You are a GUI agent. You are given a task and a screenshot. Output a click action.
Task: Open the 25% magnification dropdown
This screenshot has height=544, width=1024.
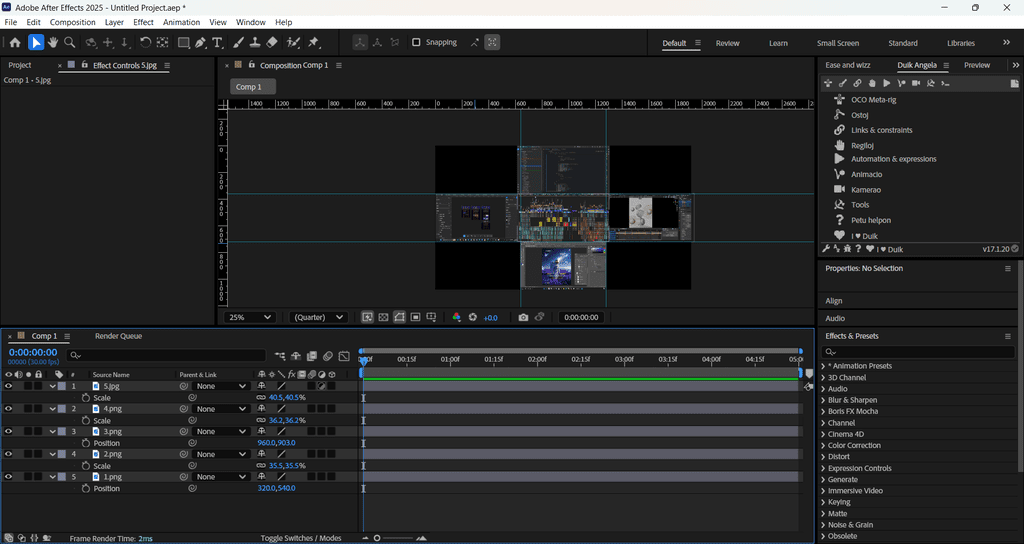[250, 317]
